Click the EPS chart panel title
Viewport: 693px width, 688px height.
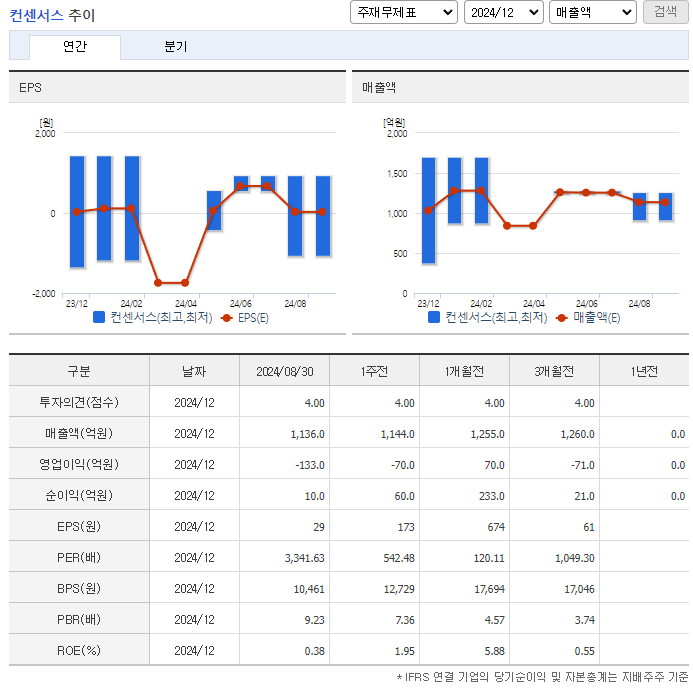click(30, 87)
